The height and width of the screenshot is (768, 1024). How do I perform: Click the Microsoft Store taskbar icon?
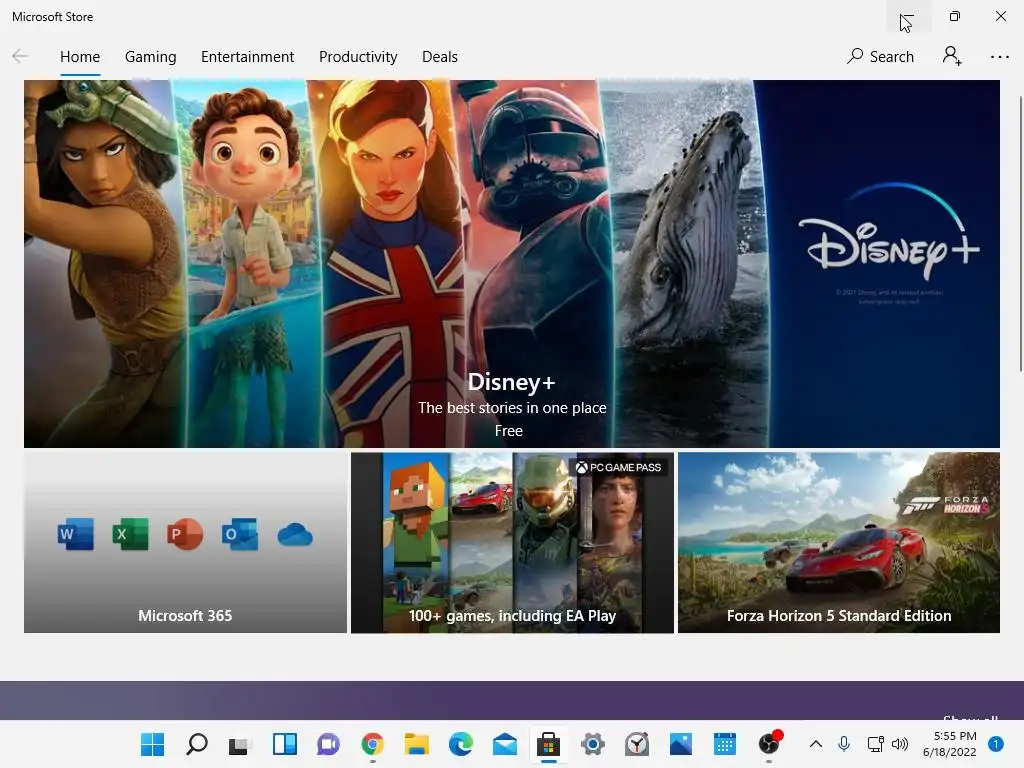[549, 744]
